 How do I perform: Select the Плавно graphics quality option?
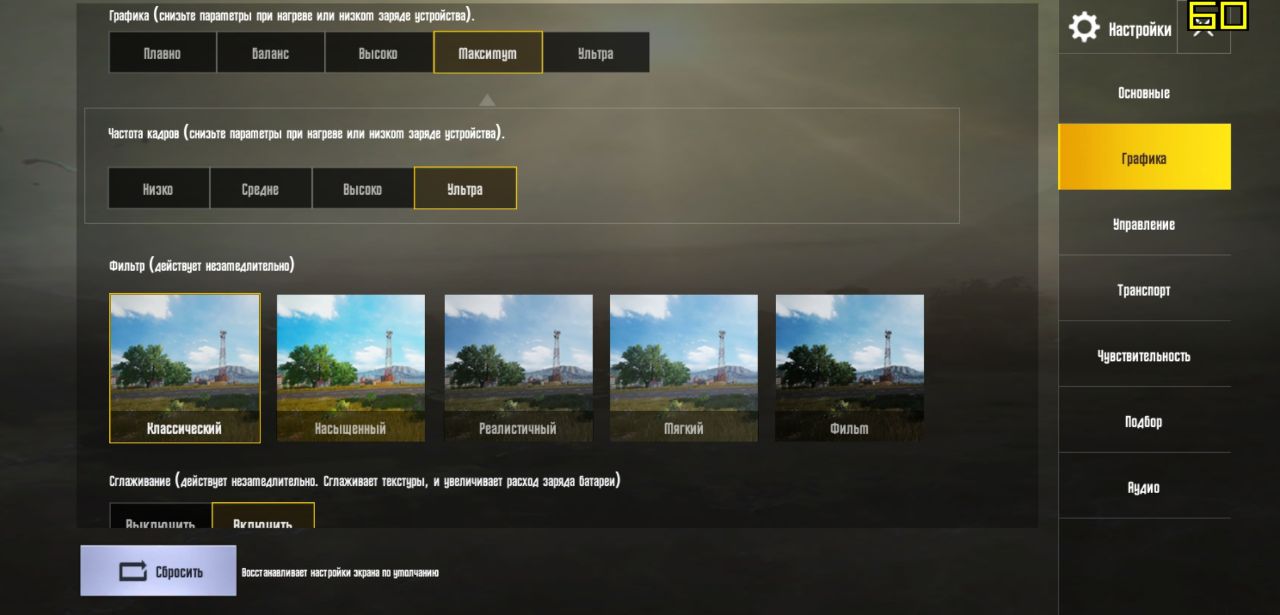point(162,53)
